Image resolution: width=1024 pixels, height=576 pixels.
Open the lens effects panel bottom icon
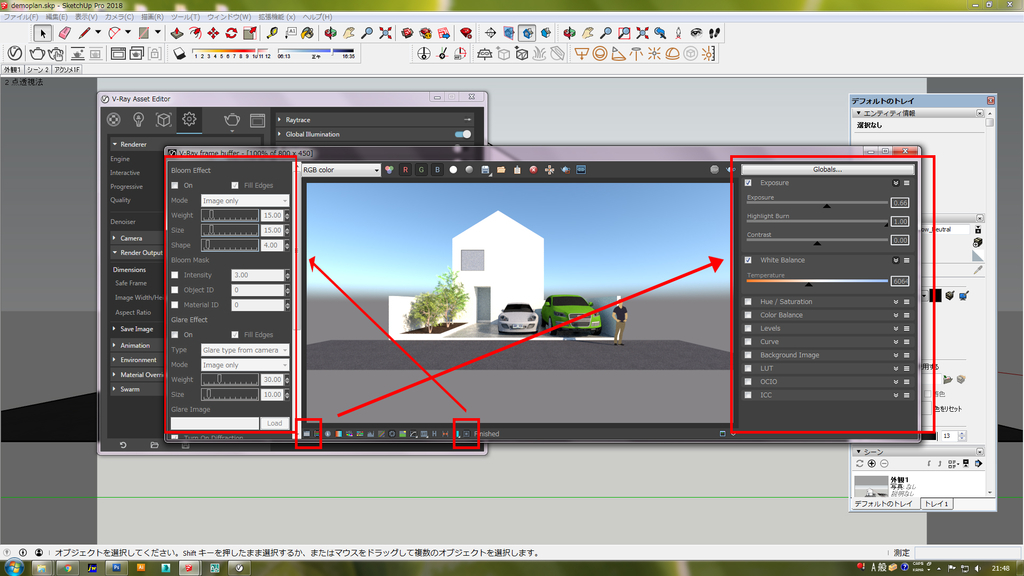pyautogui.click(x=466, y=434)
